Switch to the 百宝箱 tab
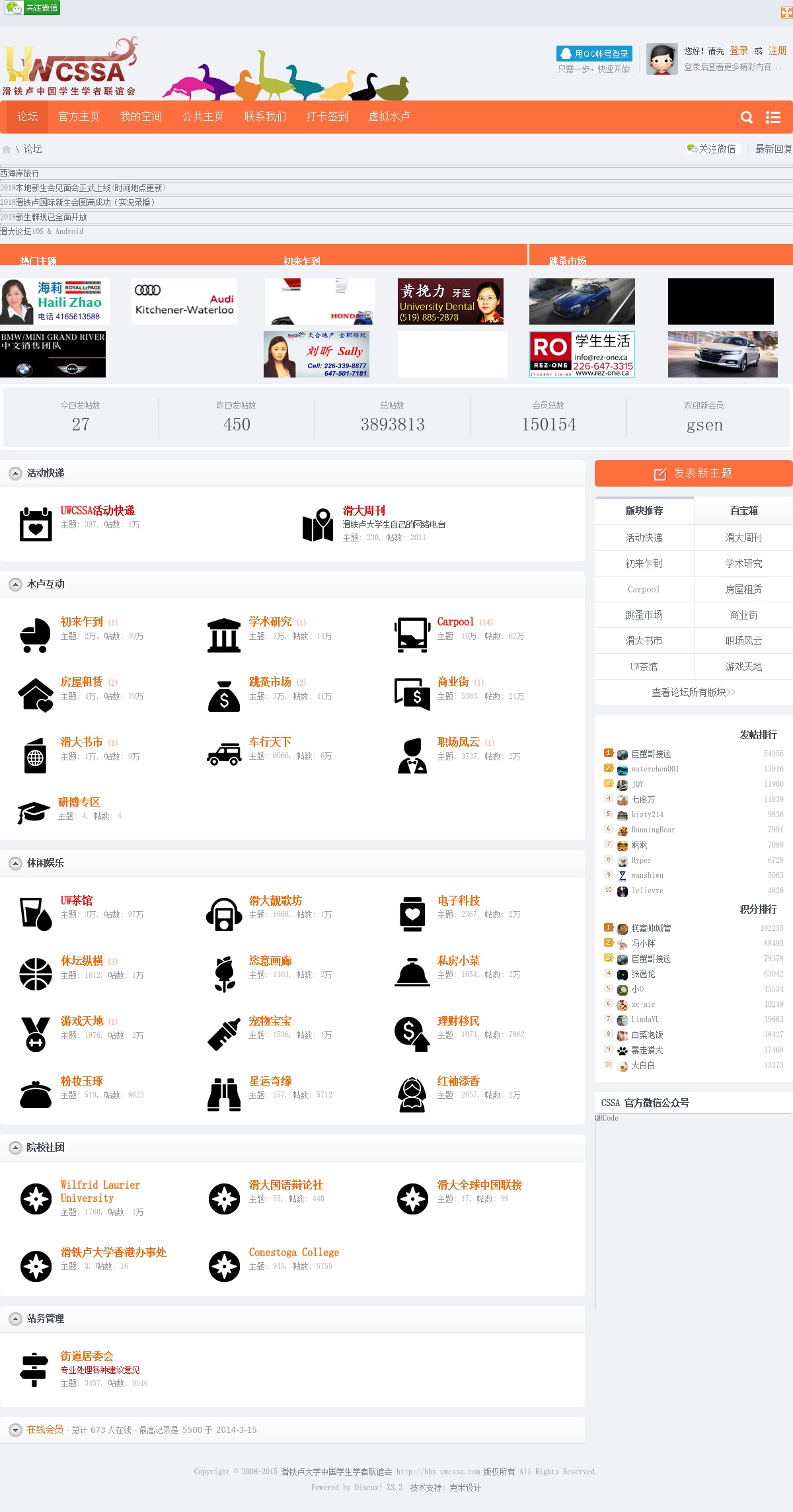The width and height of the screenshot is (793, 1512). pyautogui.click(x=743, y=511)
